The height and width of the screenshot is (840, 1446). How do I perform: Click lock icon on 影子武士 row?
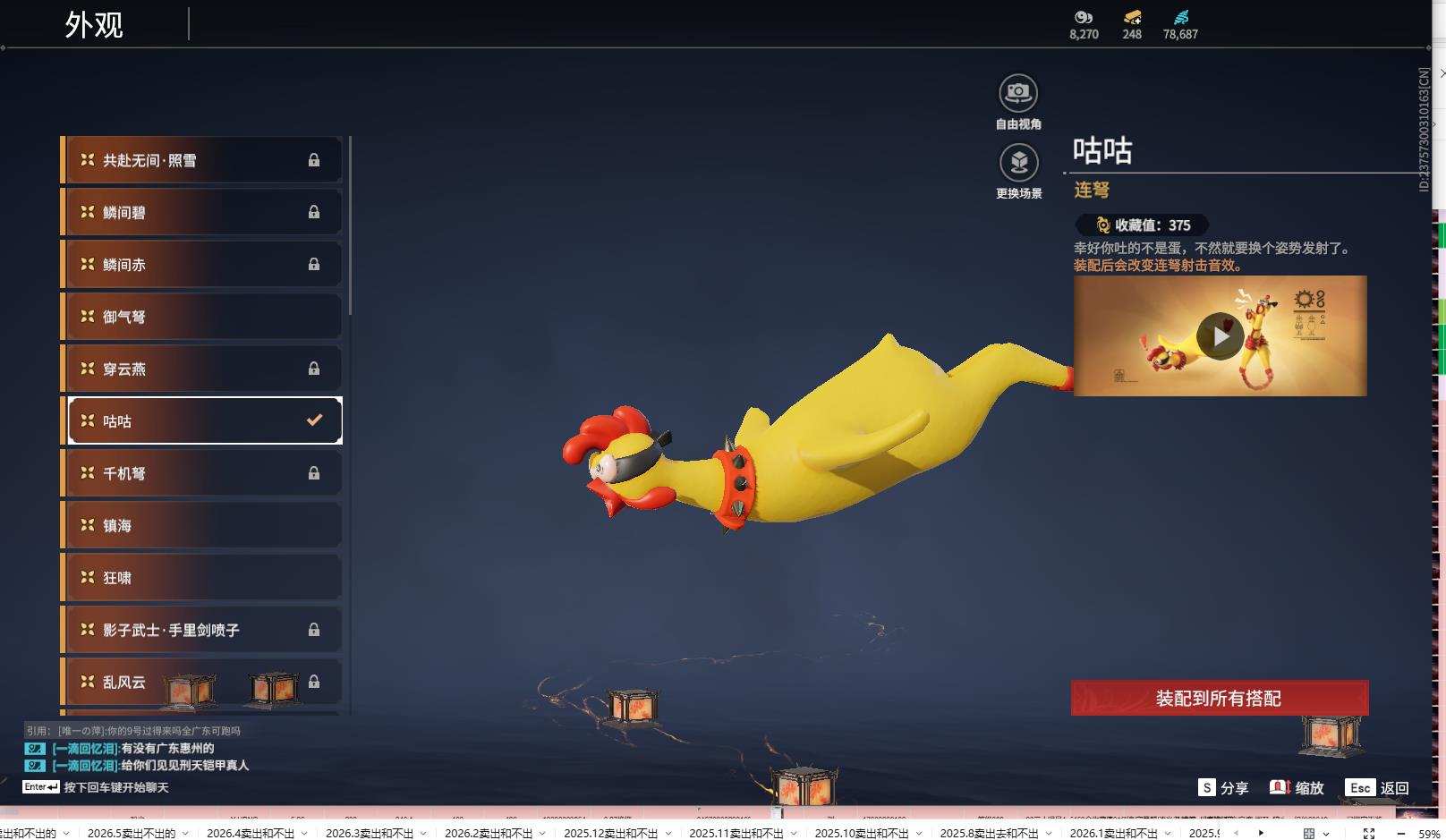(x=314, y=630)
